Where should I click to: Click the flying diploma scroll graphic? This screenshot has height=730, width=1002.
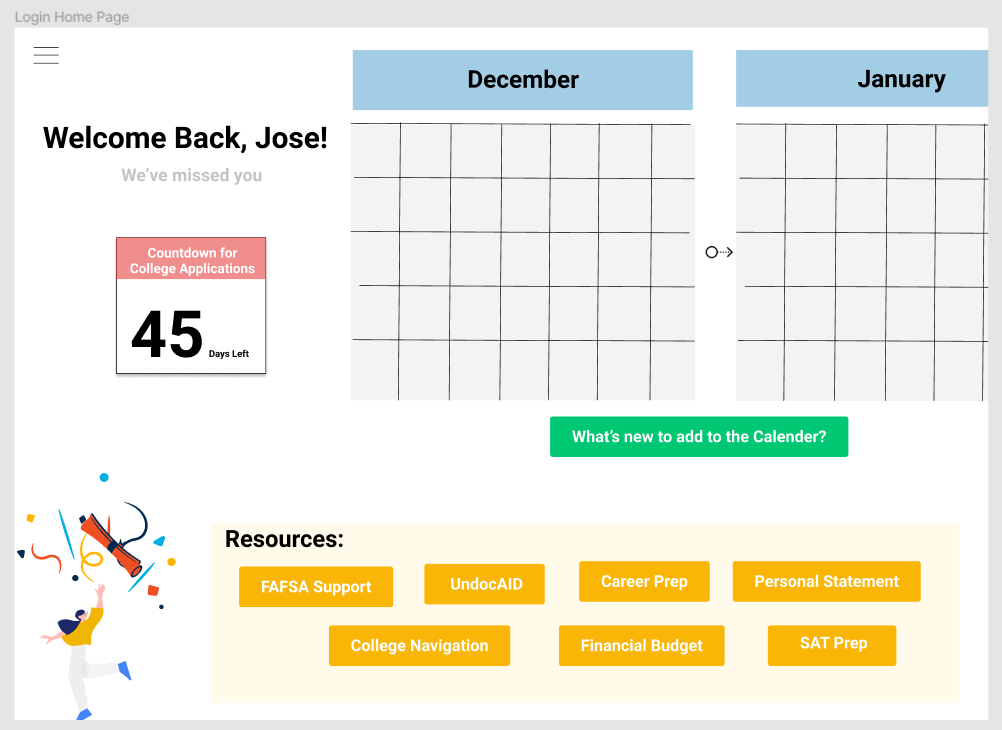[111, 544]
